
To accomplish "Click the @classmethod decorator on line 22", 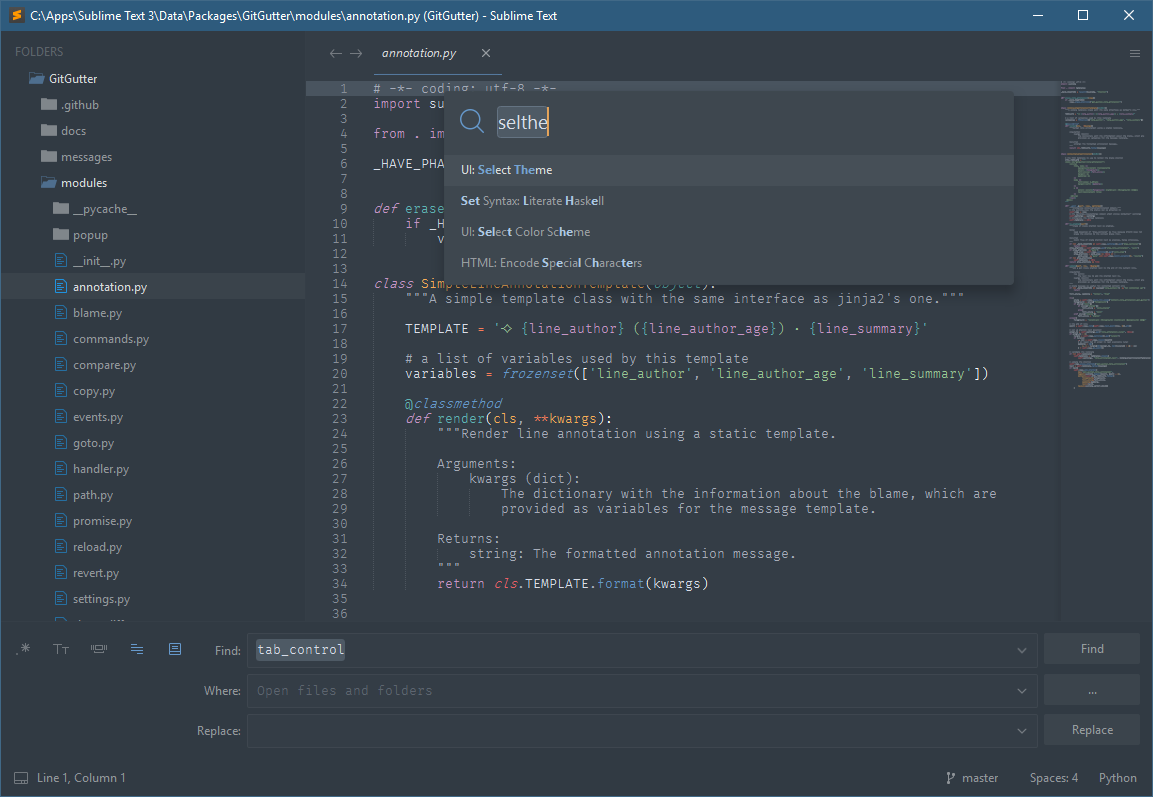I will [x=453, y=404].
